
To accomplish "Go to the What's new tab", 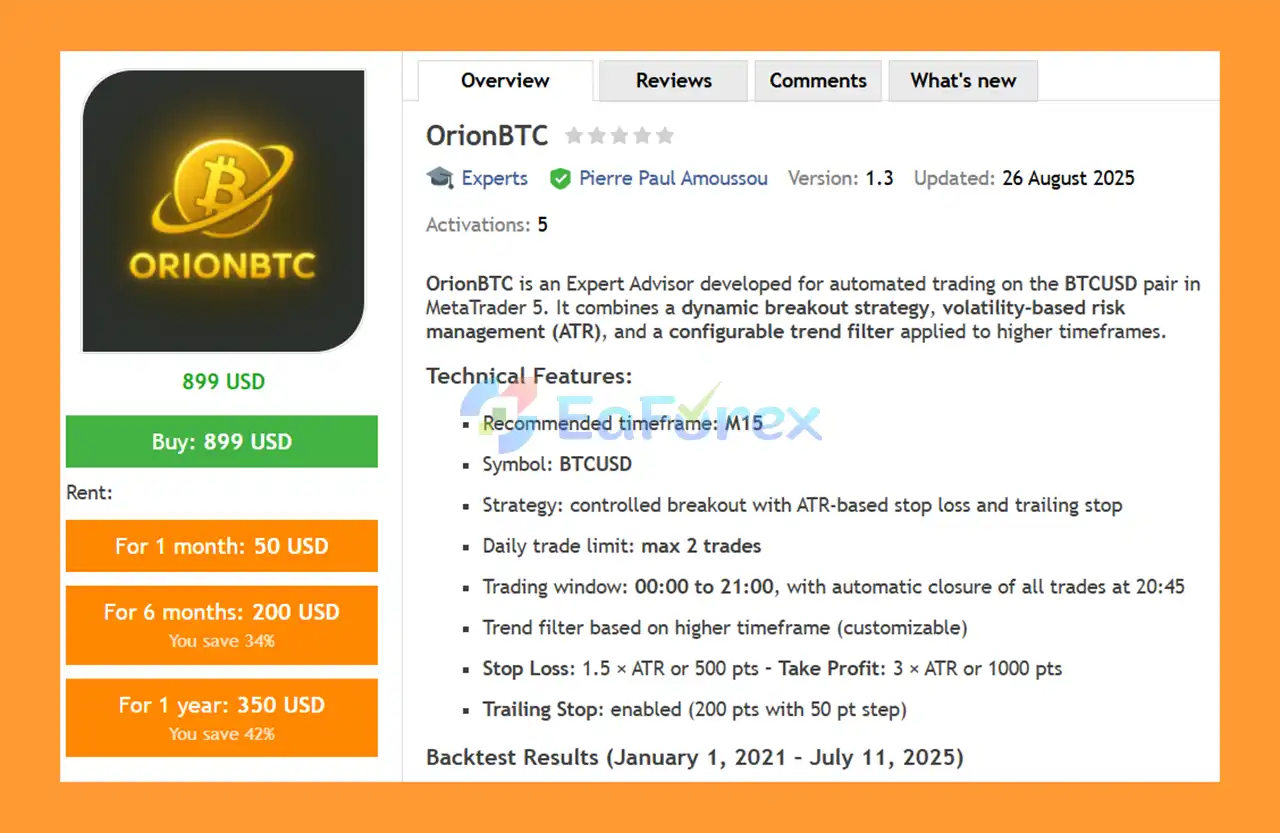I will tap(963, 81).
